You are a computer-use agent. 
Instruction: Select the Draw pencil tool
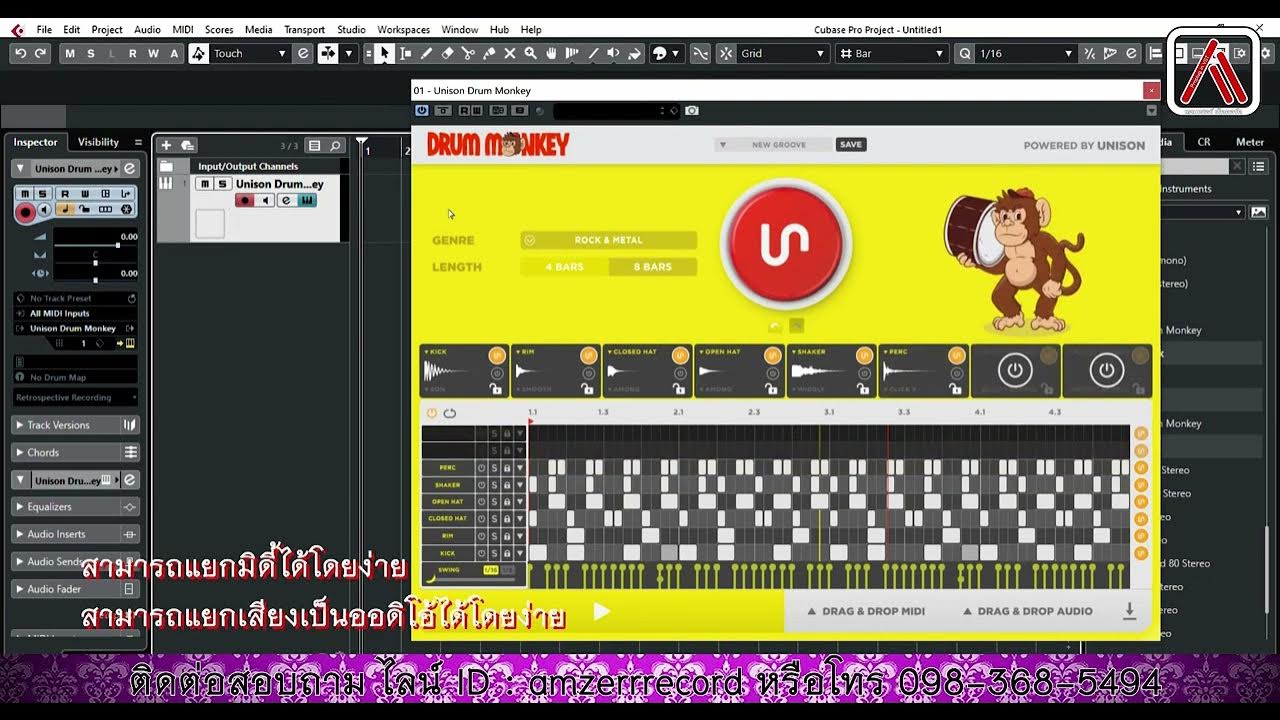click(426, 53)
